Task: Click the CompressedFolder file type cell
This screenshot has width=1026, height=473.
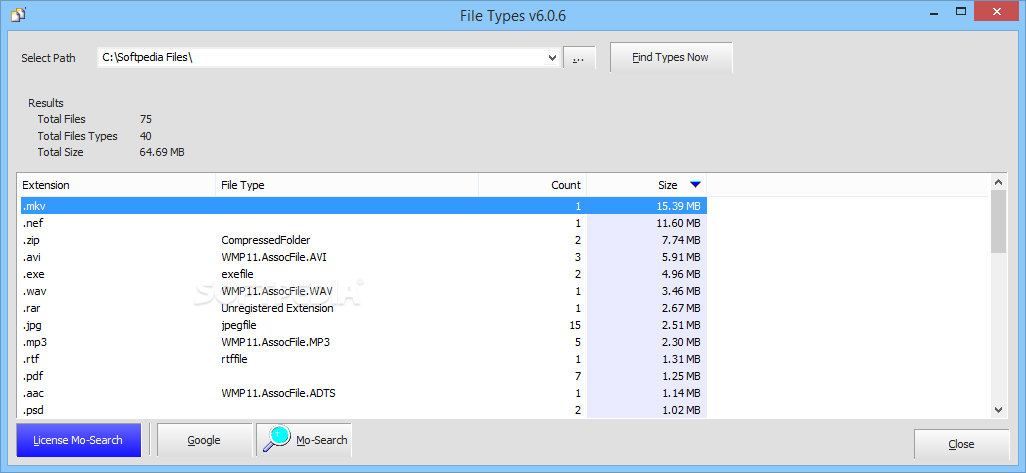Action: (x=266, y=240)
